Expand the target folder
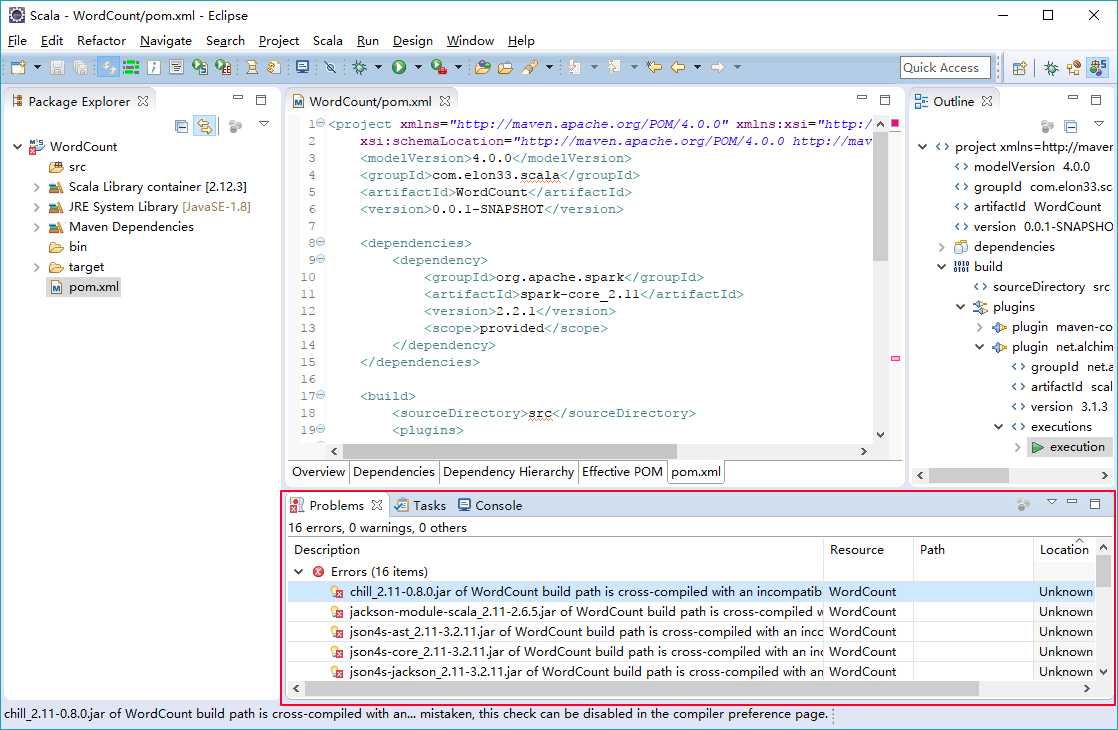Viewport: 1118px width, 730px height. point(36,267)
